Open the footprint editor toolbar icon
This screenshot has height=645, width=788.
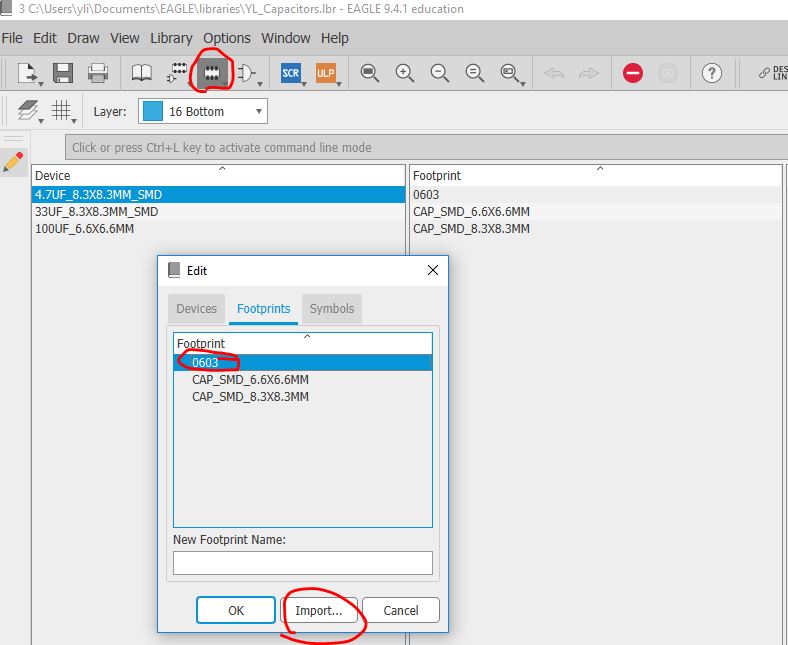[x=211, y=73]
